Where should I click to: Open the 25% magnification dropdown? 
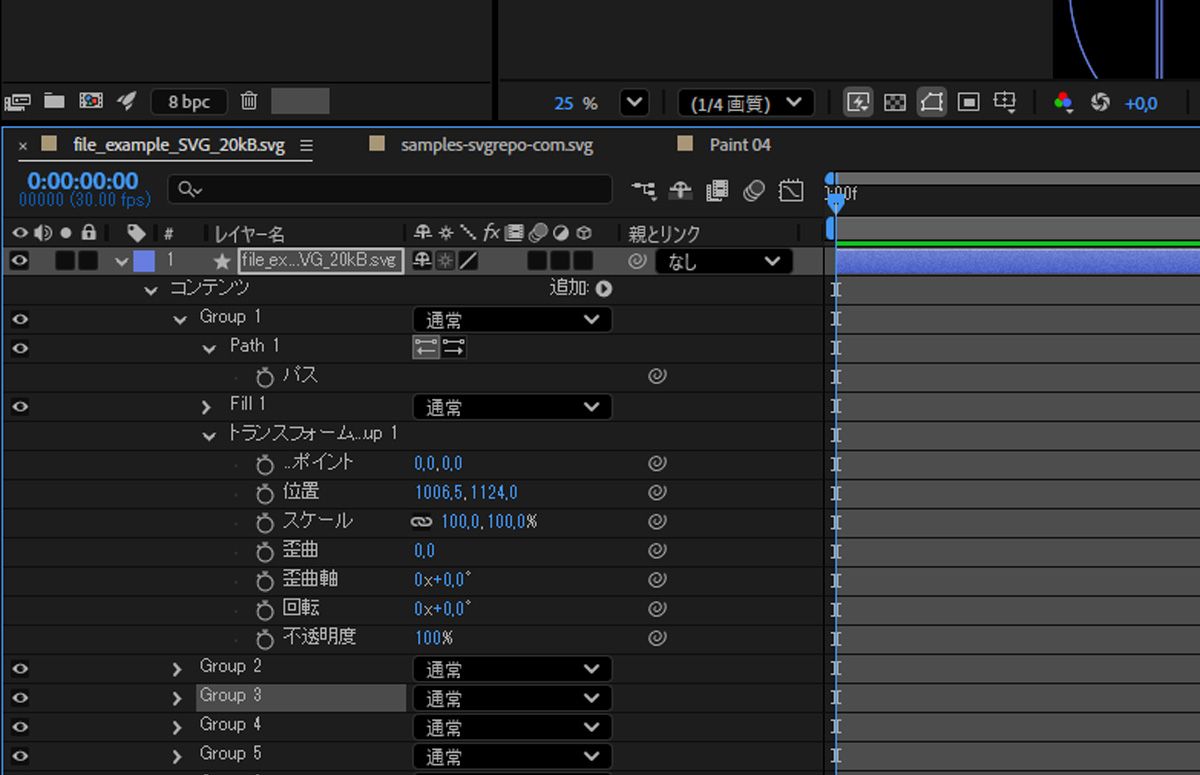tap(634, 102)
